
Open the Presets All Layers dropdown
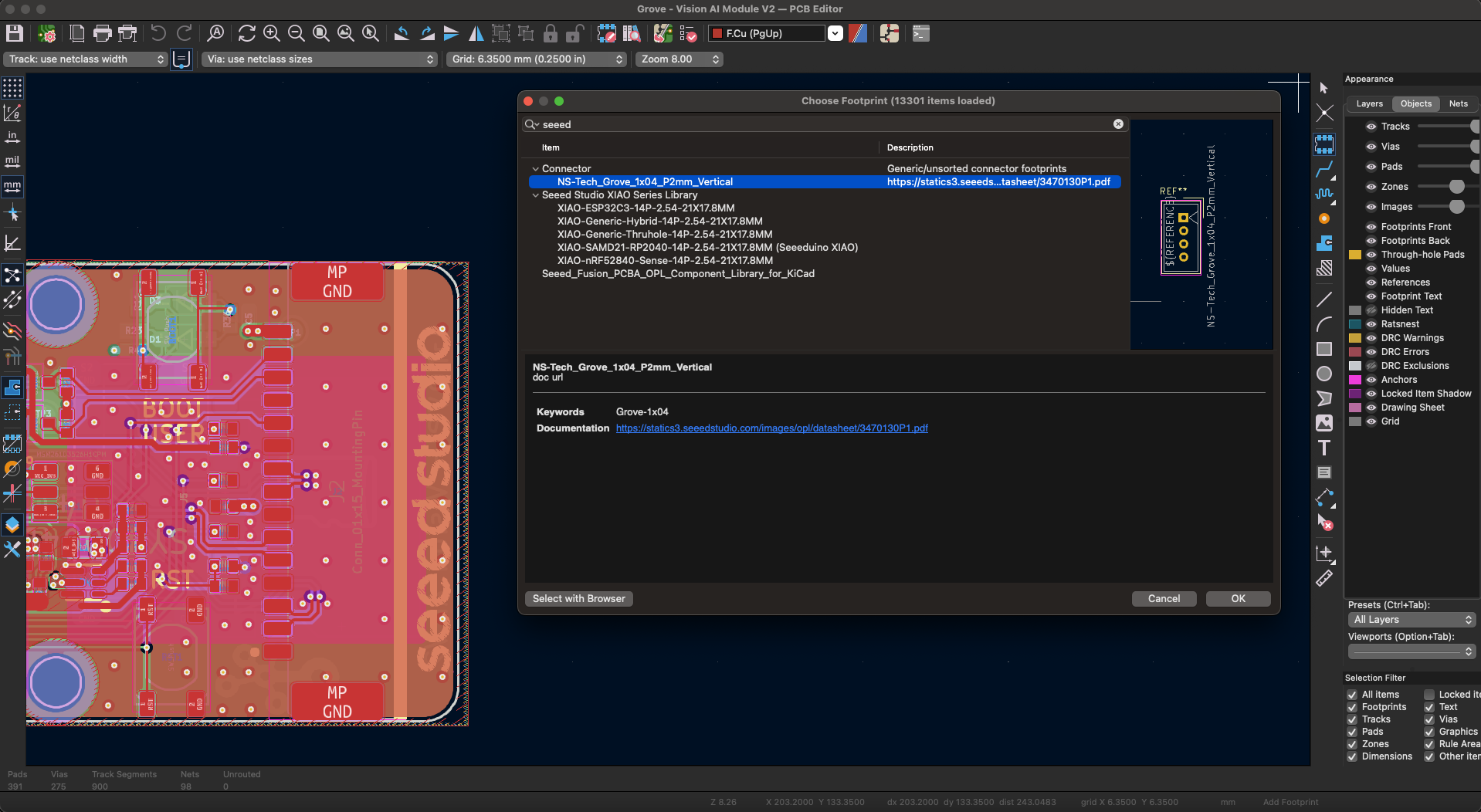(x=1412, y=620)
